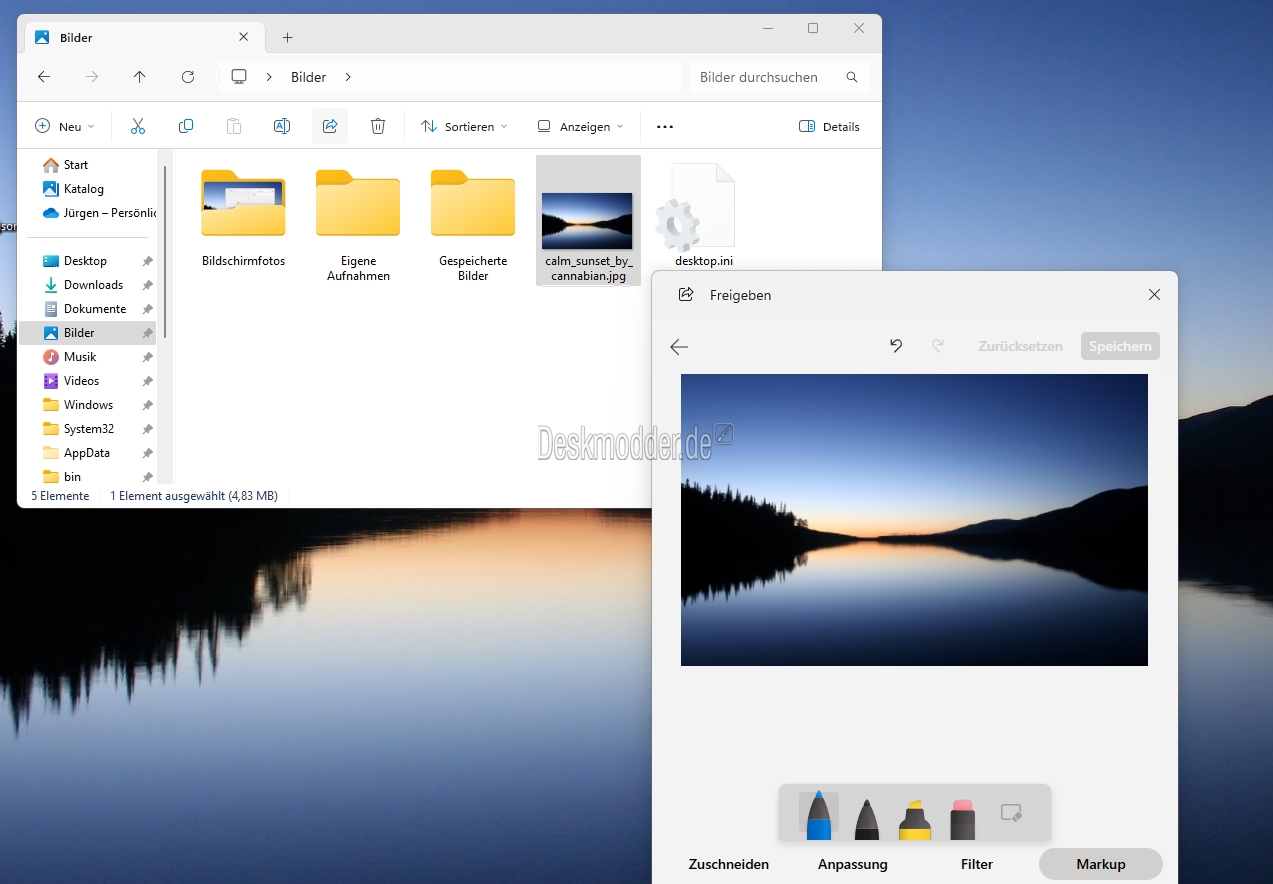Switch to the Filter tab
Viewport: 1273px width, 884px height.
[x=977, y=864]
